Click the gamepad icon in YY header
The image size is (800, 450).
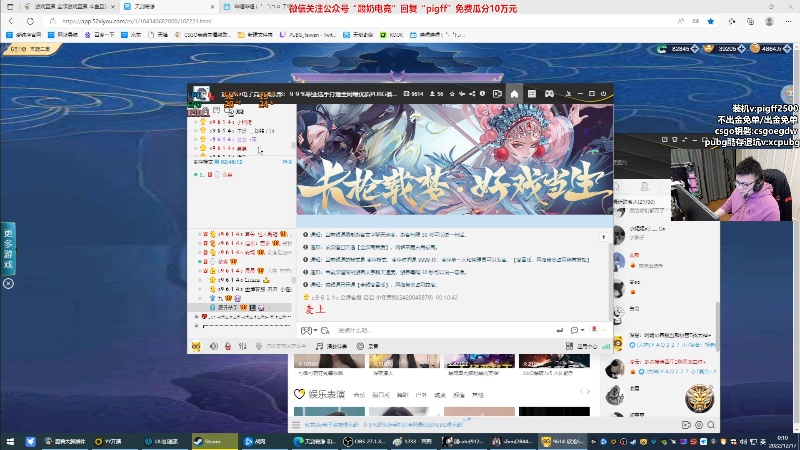(x=549, y=94)
